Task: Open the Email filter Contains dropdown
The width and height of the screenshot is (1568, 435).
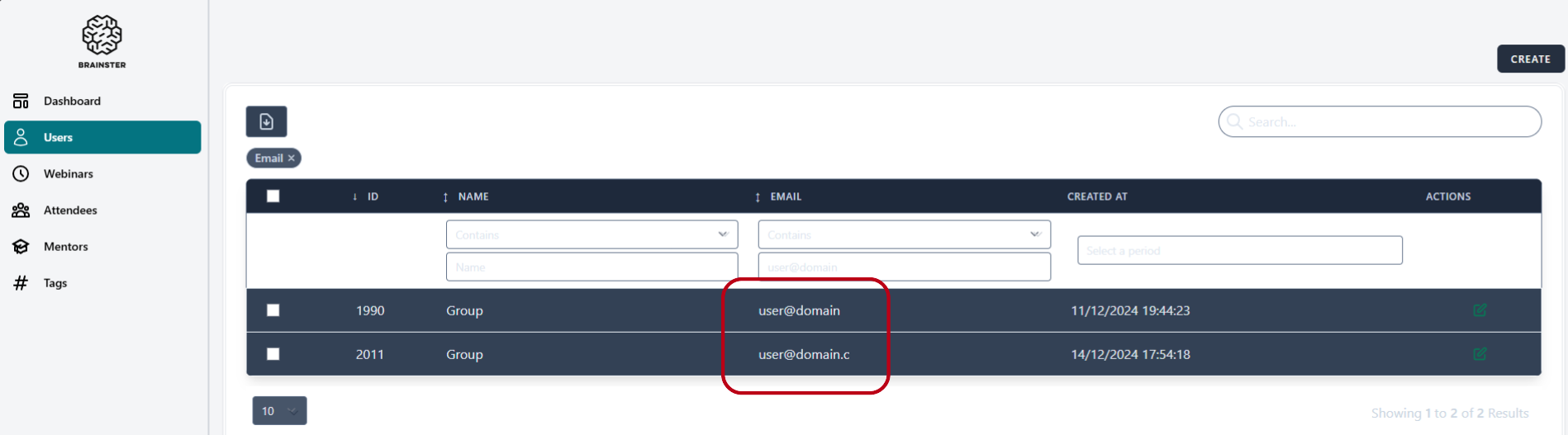Action: [x=904, y=234]
